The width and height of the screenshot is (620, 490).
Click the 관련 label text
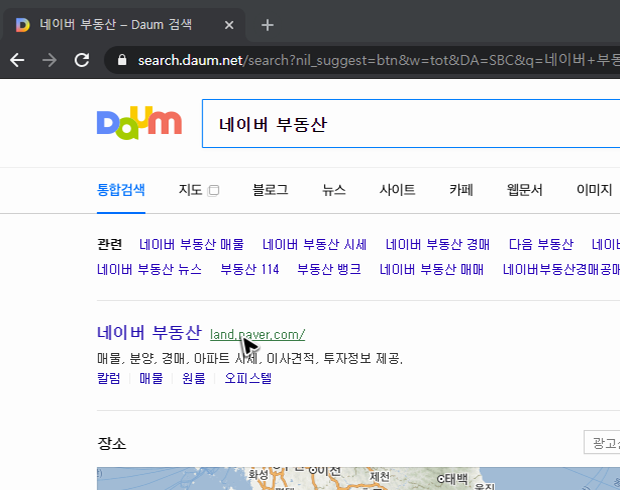110,244
